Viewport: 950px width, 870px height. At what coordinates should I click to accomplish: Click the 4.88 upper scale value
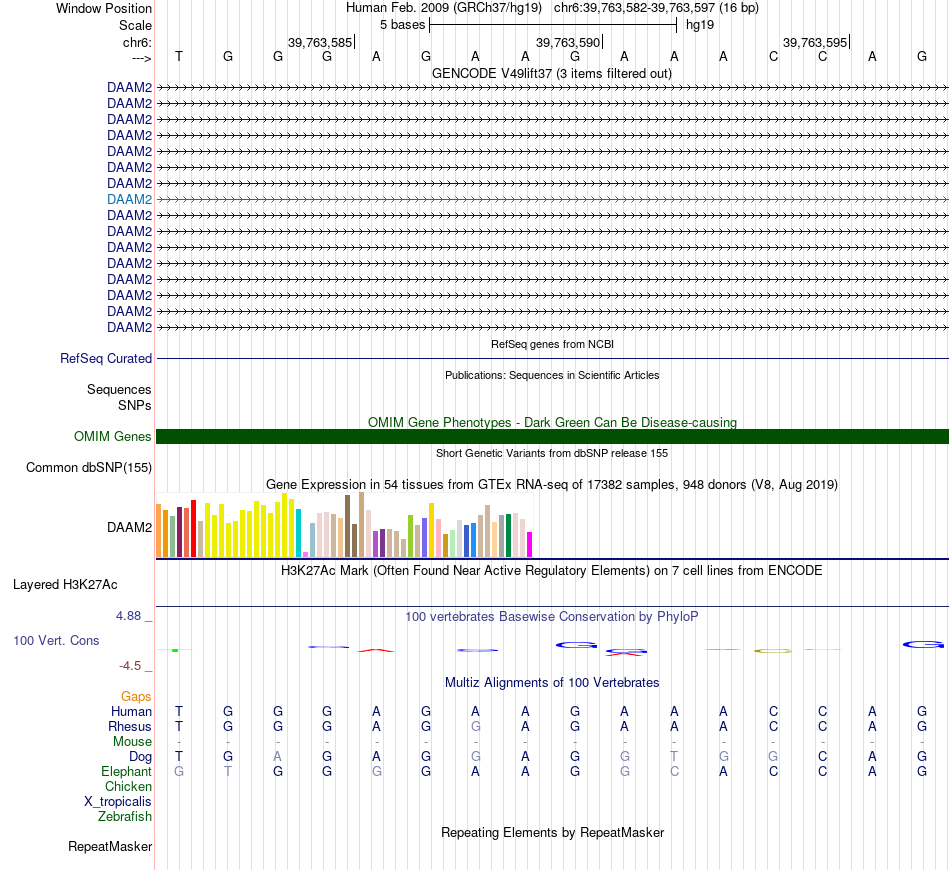pos(128,616)
